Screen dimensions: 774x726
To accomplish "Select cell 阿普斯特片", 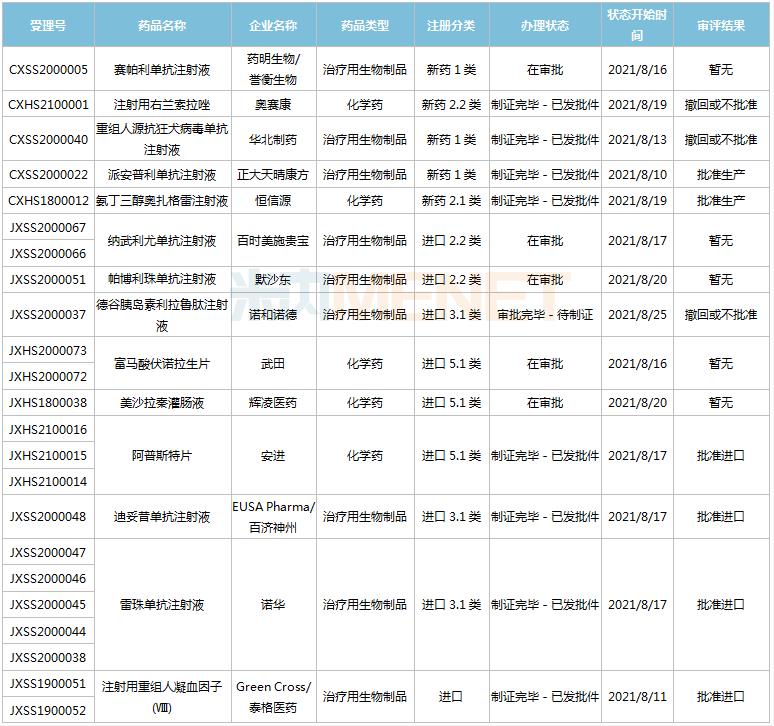I will click(x=162, y=455).
